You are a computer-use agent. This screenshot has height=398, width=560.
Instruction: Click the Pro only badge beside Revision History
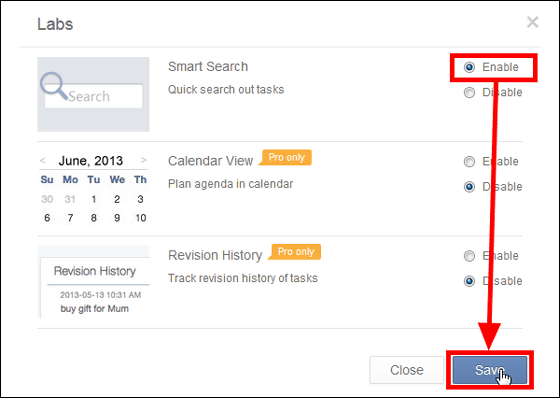coord(295,252)
